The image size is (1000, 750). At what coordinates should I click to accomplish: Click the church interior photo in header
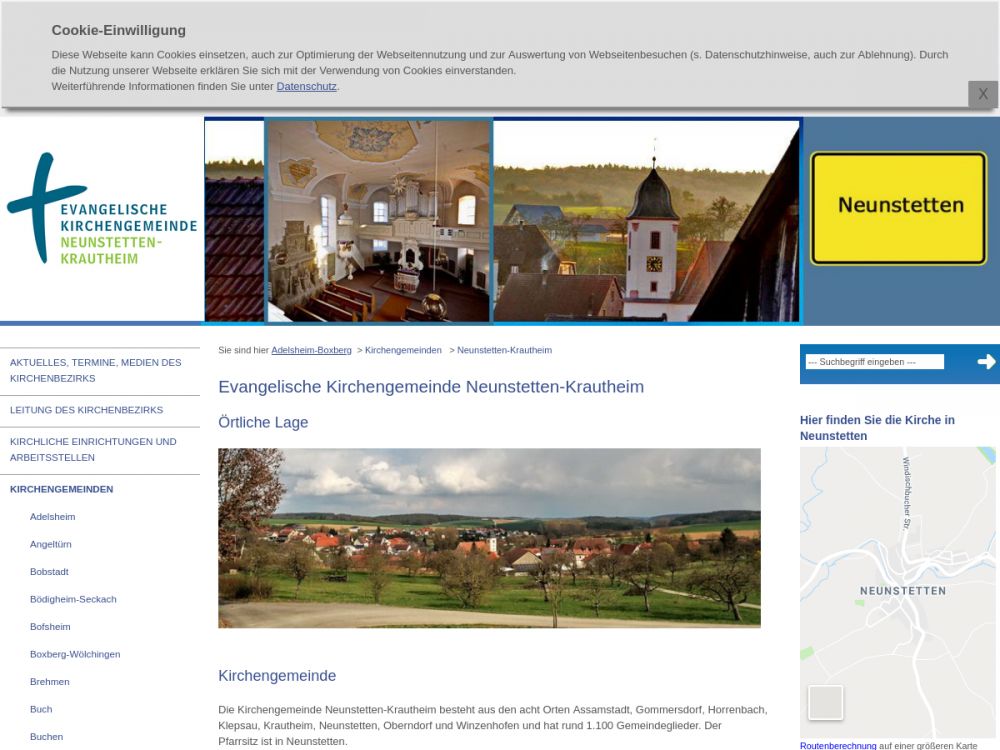coord(378,220)
